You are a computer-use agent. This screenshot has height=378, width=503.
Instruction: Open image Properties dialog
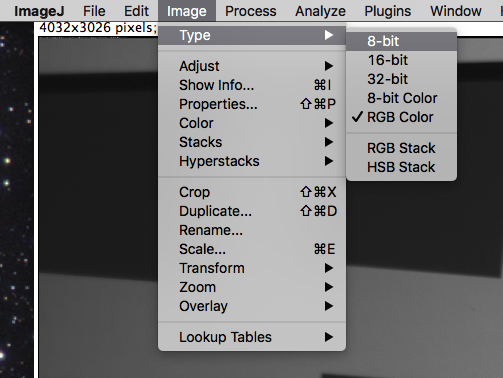point(252,104)
